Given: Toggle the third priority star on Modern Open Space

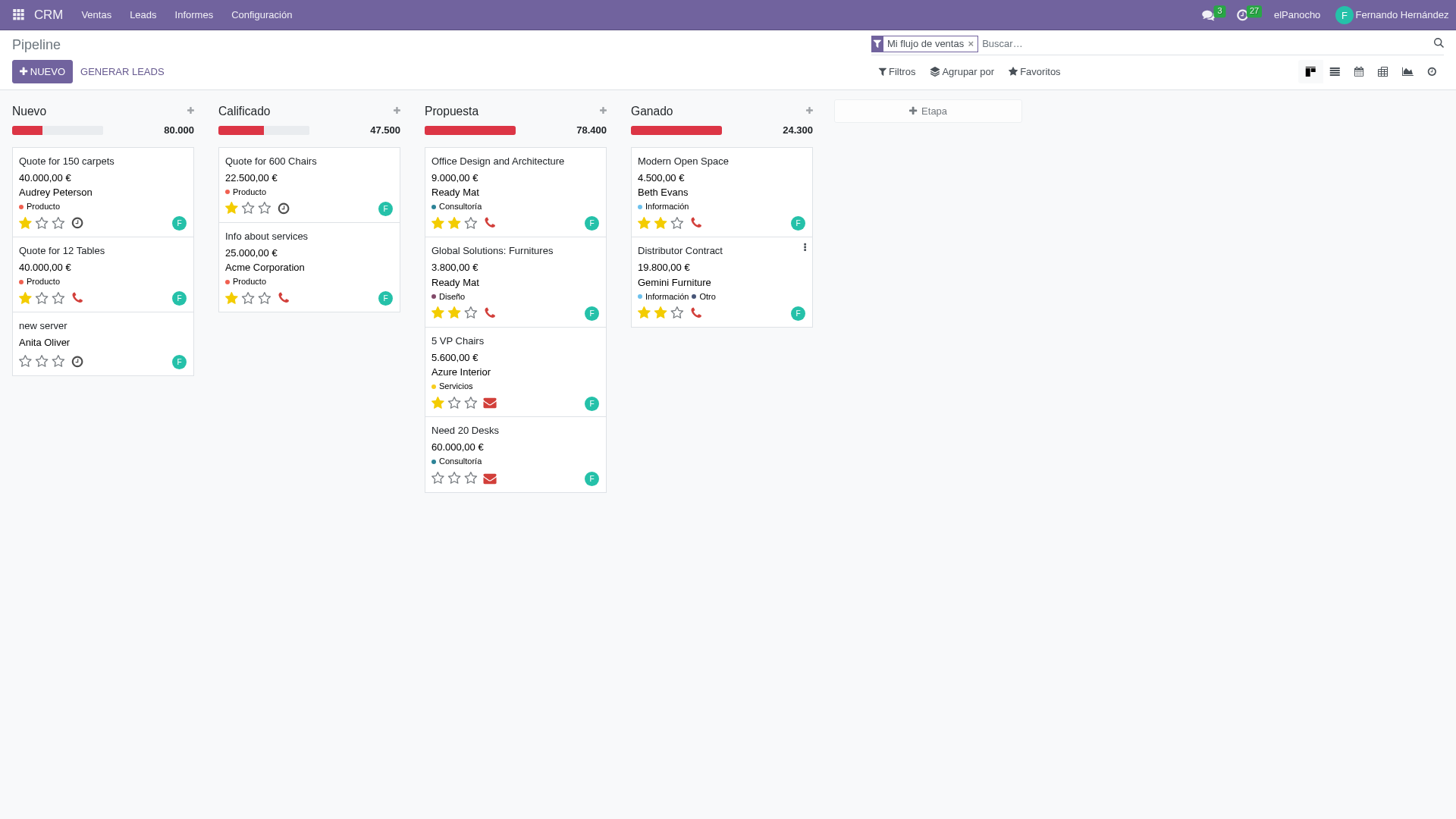Looking at the screenshot, I should [x=676, y=223].
